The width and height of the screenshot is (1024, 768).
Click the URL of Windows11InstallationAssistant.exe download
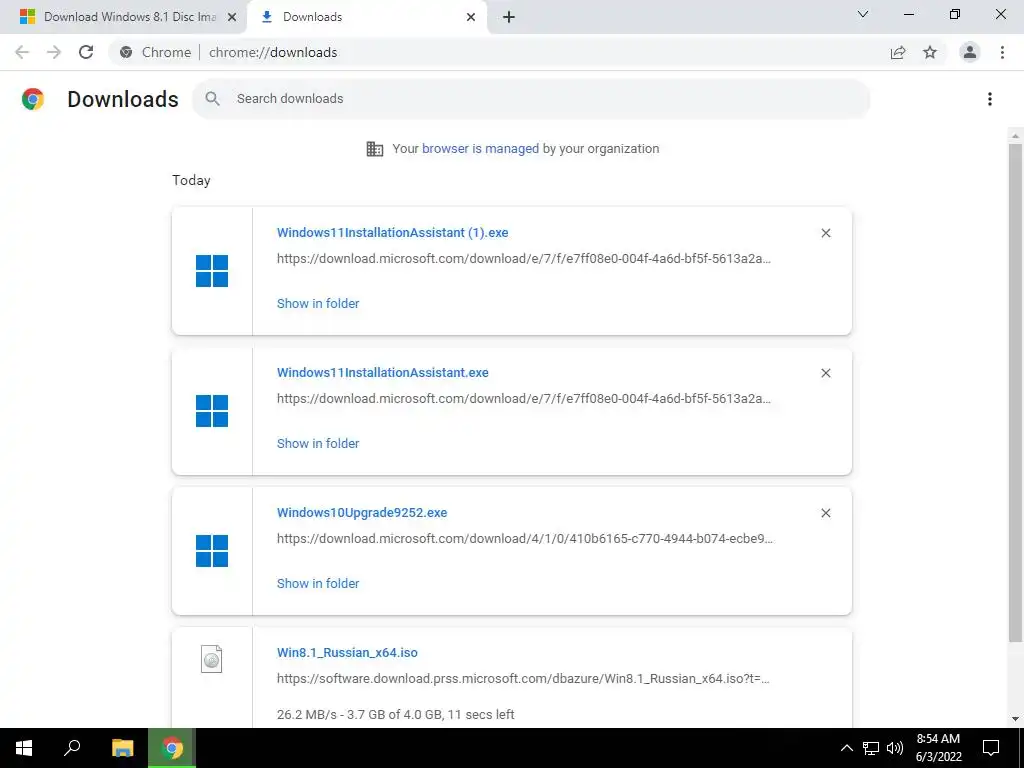(524, 398)
